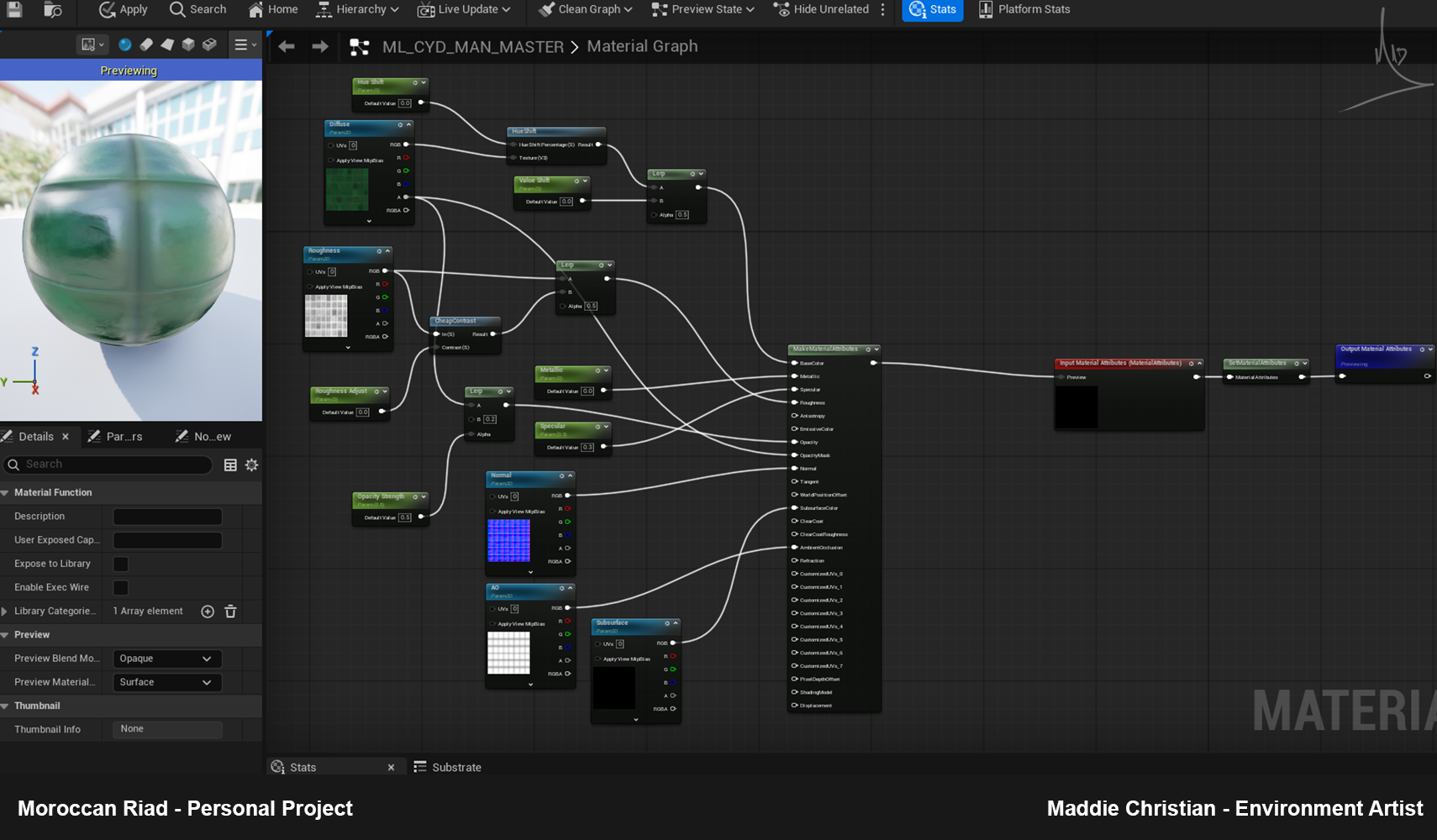
Task: Select the plane preview mesh icon
Action: [x=167, y=45]
